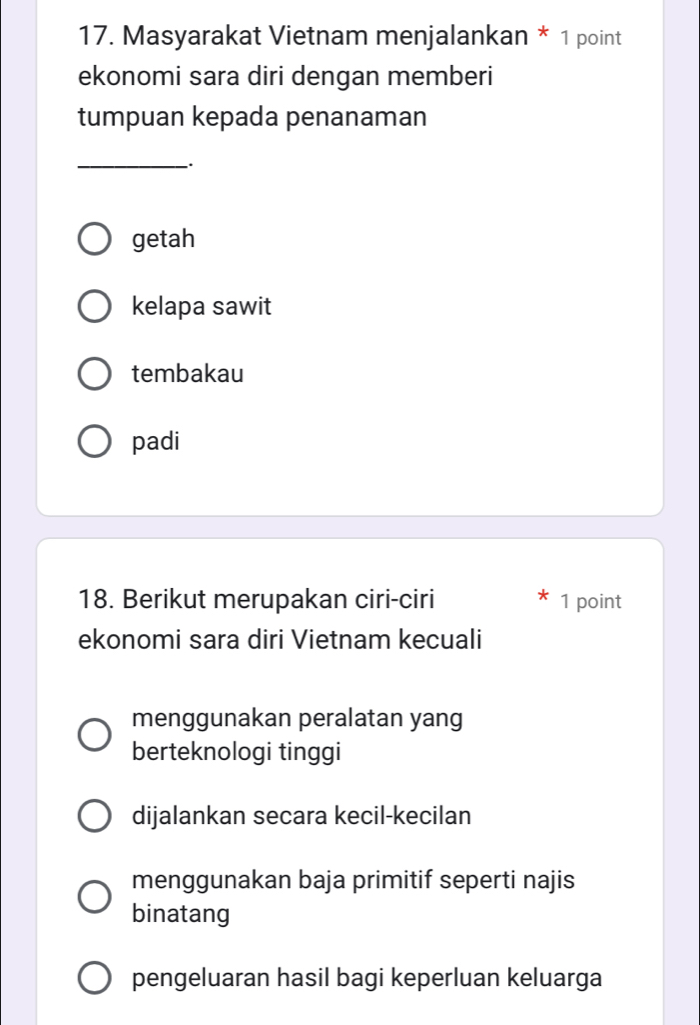The image size is (700, 1025).
Task: Click the "1 point" label on question 17
Action: [x=590, y=39]
